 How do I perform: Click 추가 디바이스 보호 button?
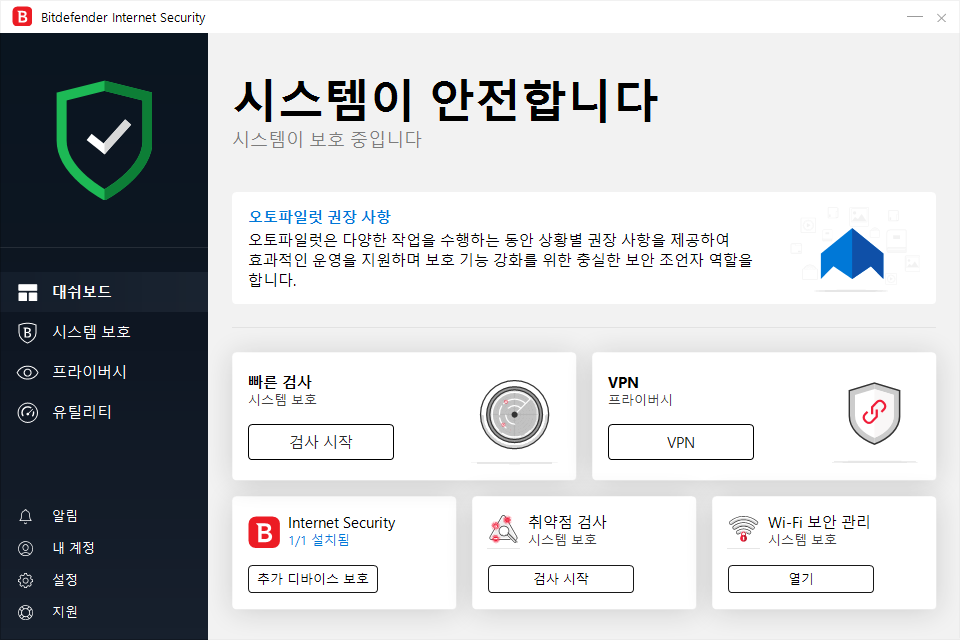(x=313, y=579)
